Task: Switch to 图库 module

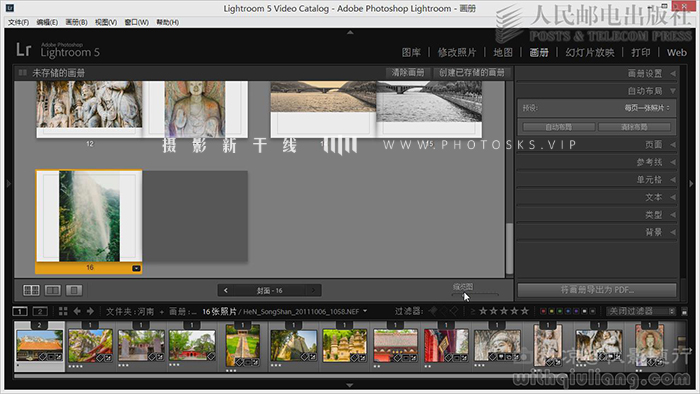Action: click(411, 52)
